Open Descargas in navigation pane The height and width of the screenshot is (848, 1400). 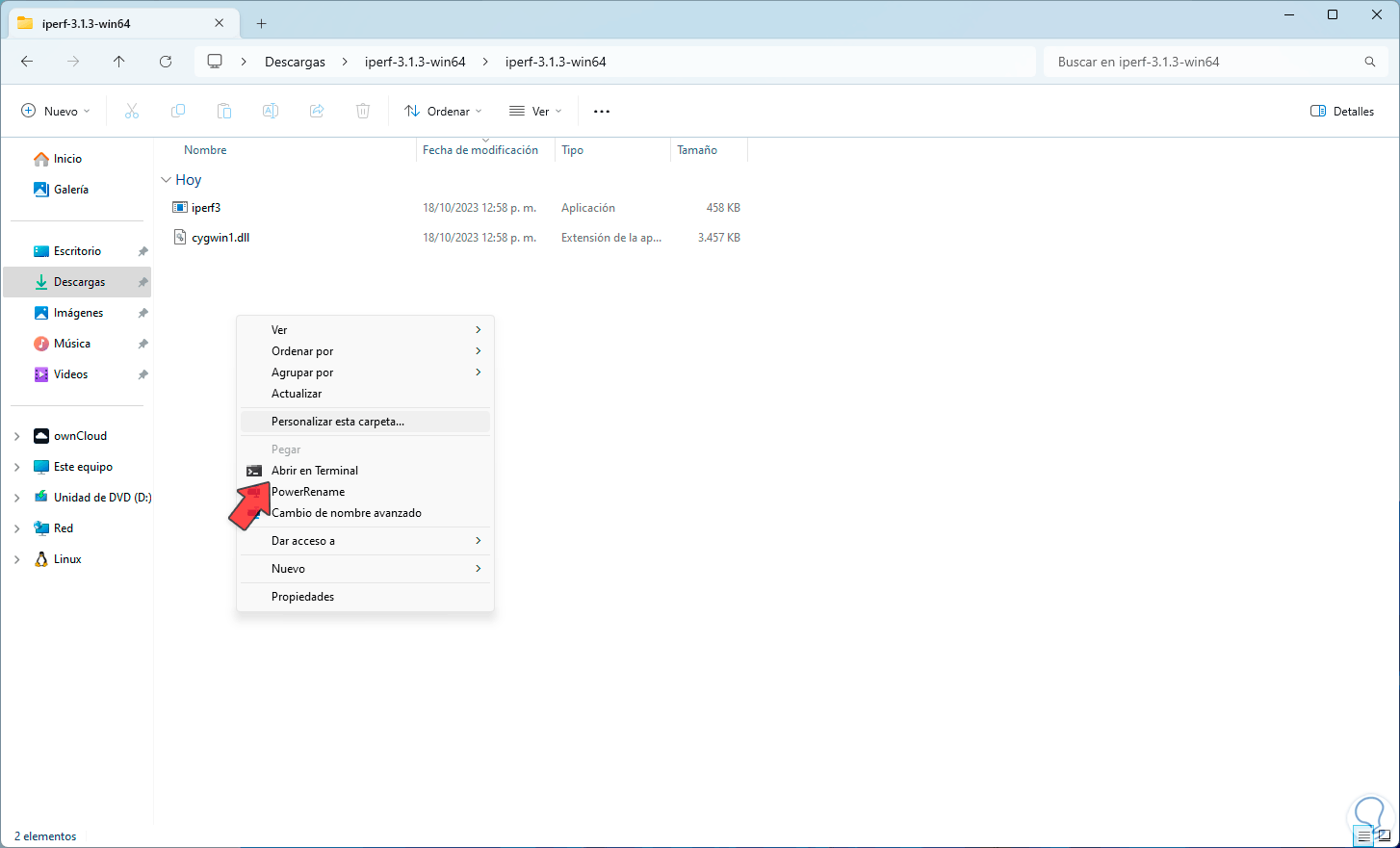77,282
